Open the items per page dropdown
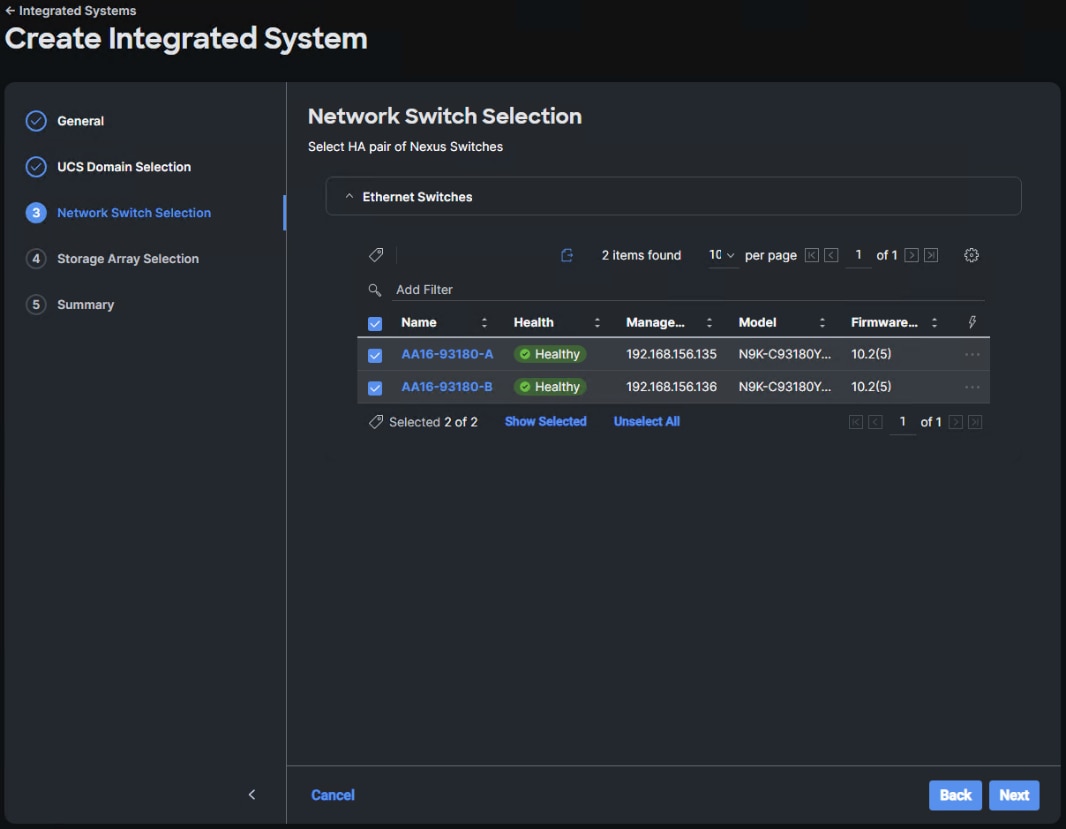1066x829 pixels. pos(722,256)
